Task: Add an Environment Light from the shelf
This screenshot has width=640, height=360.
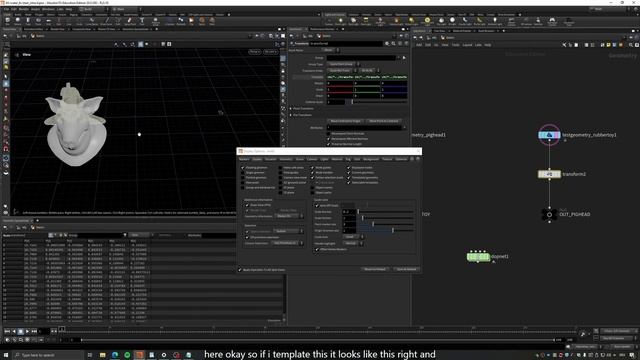Action: point(427,21)
